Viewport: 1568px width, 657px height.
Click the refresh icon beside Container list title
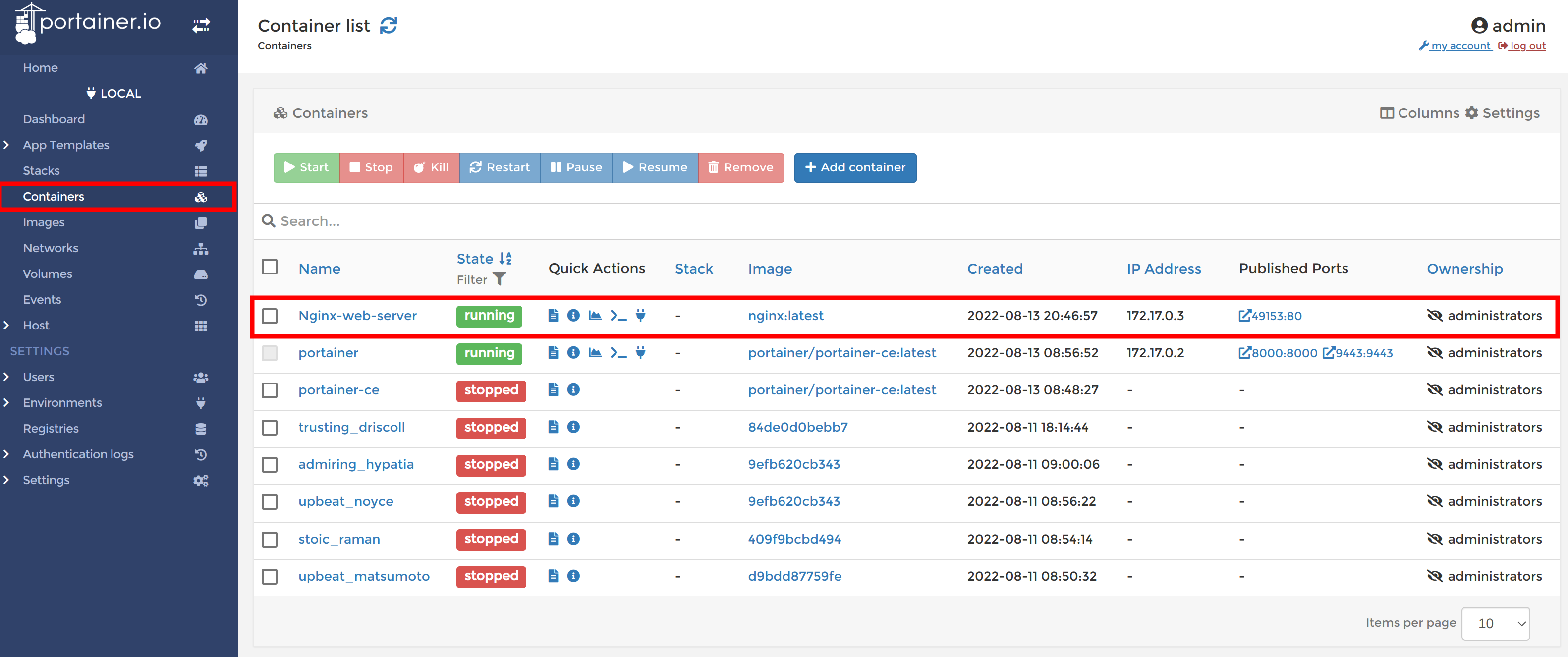390,25
